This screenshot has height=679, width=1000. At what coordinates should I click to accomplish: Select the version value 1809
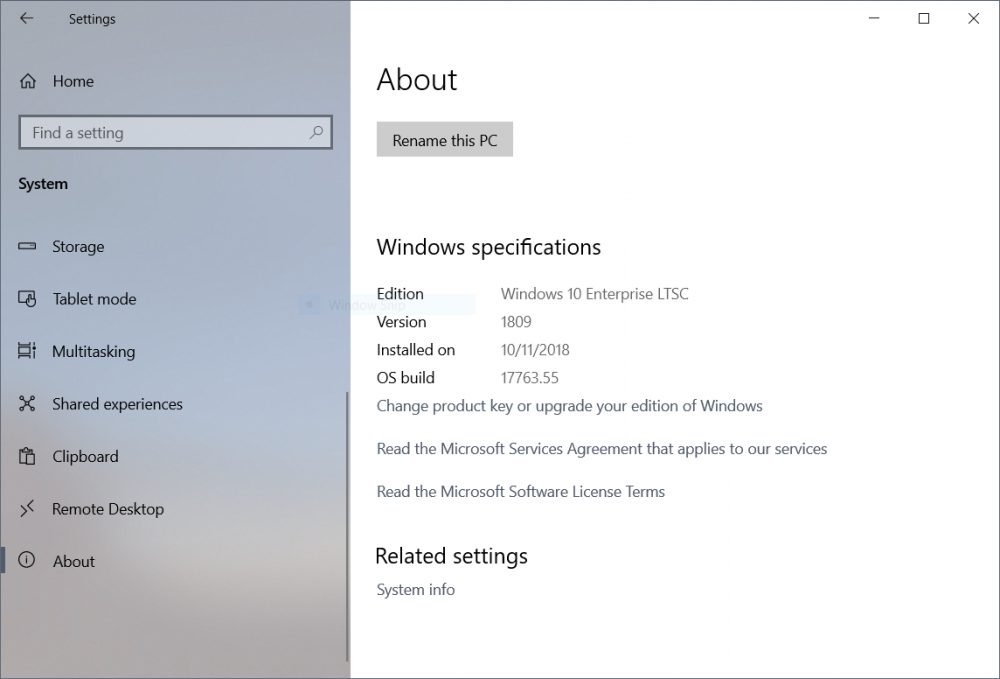(x=516, y=322)
